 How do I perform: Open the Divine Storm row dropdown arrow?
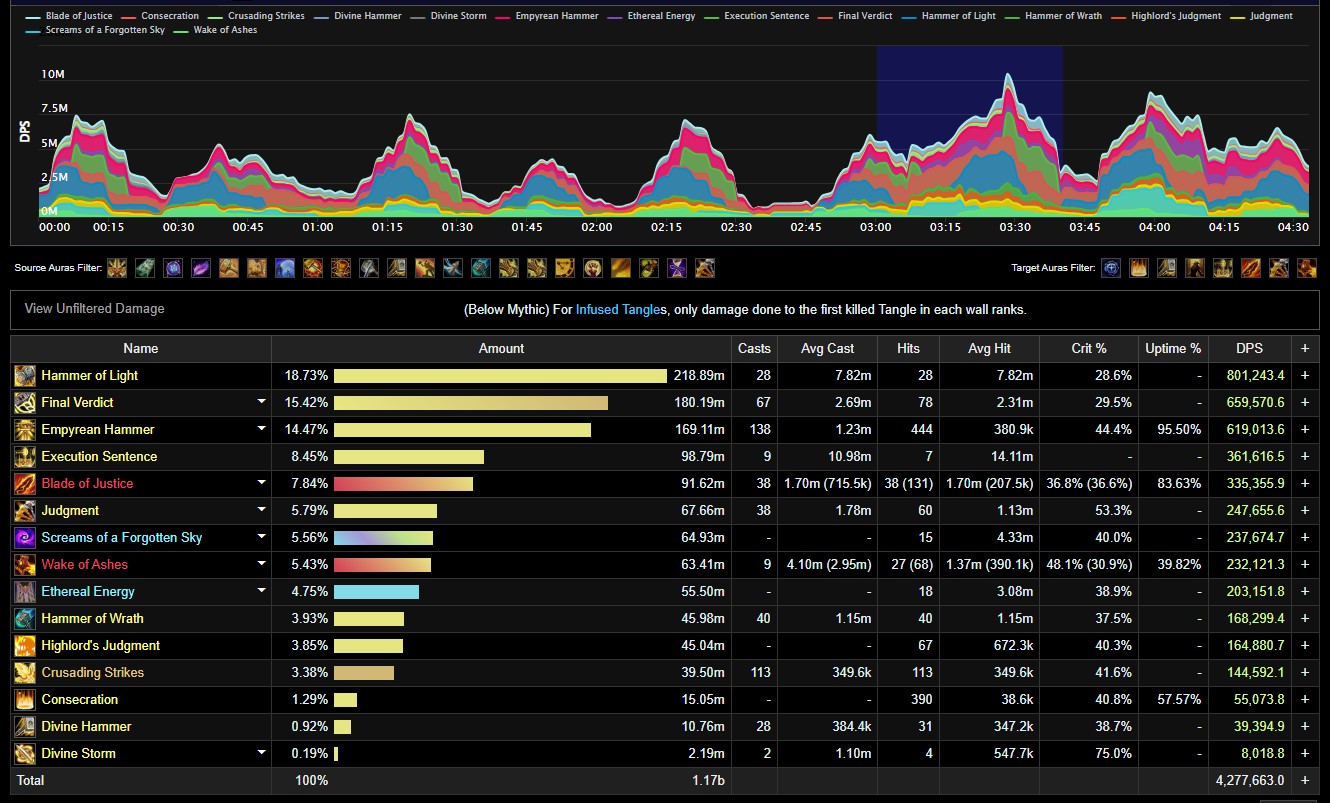tap(261, 753)
